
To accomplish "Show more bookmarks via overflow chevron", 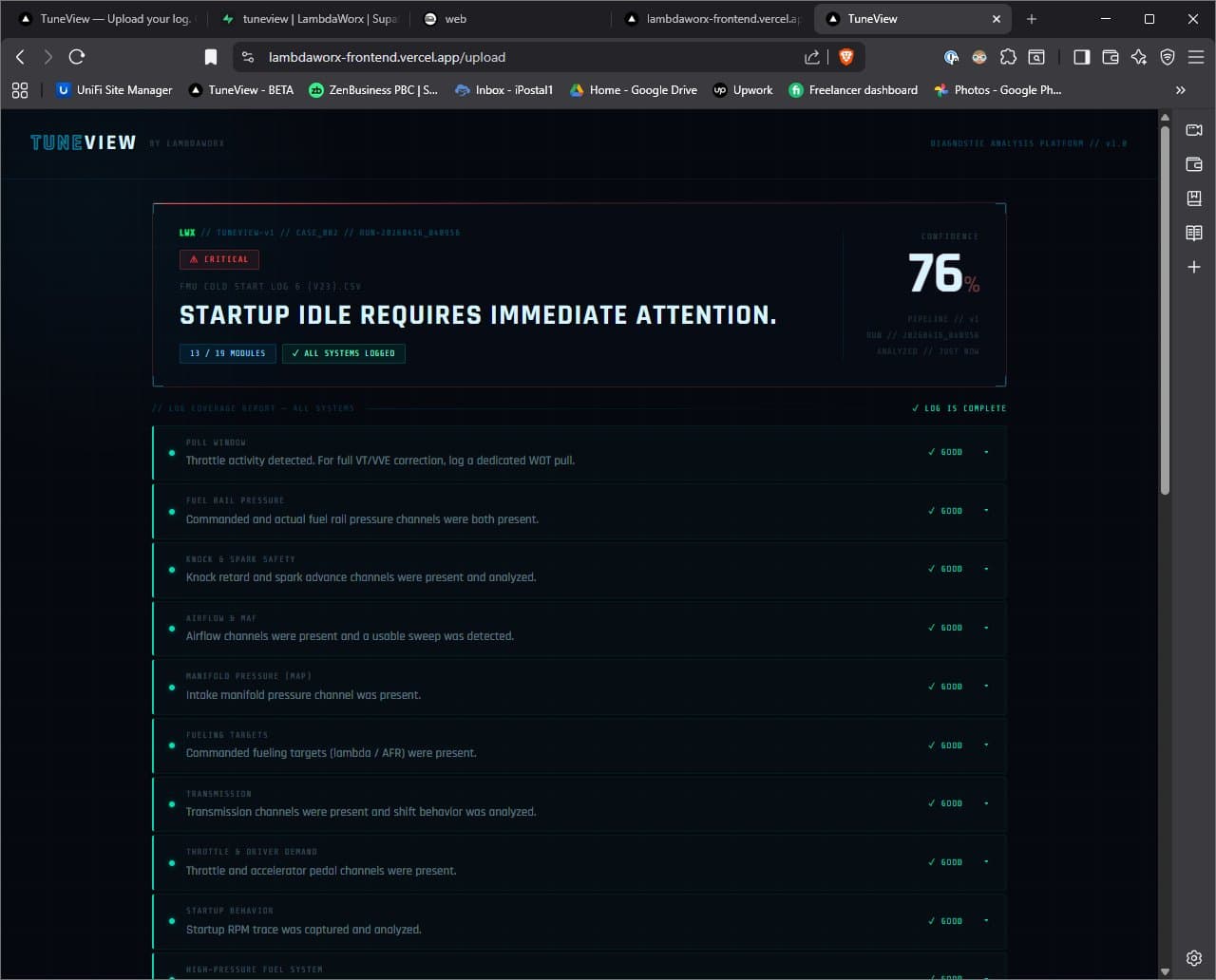I will (x=1180, y=90).
